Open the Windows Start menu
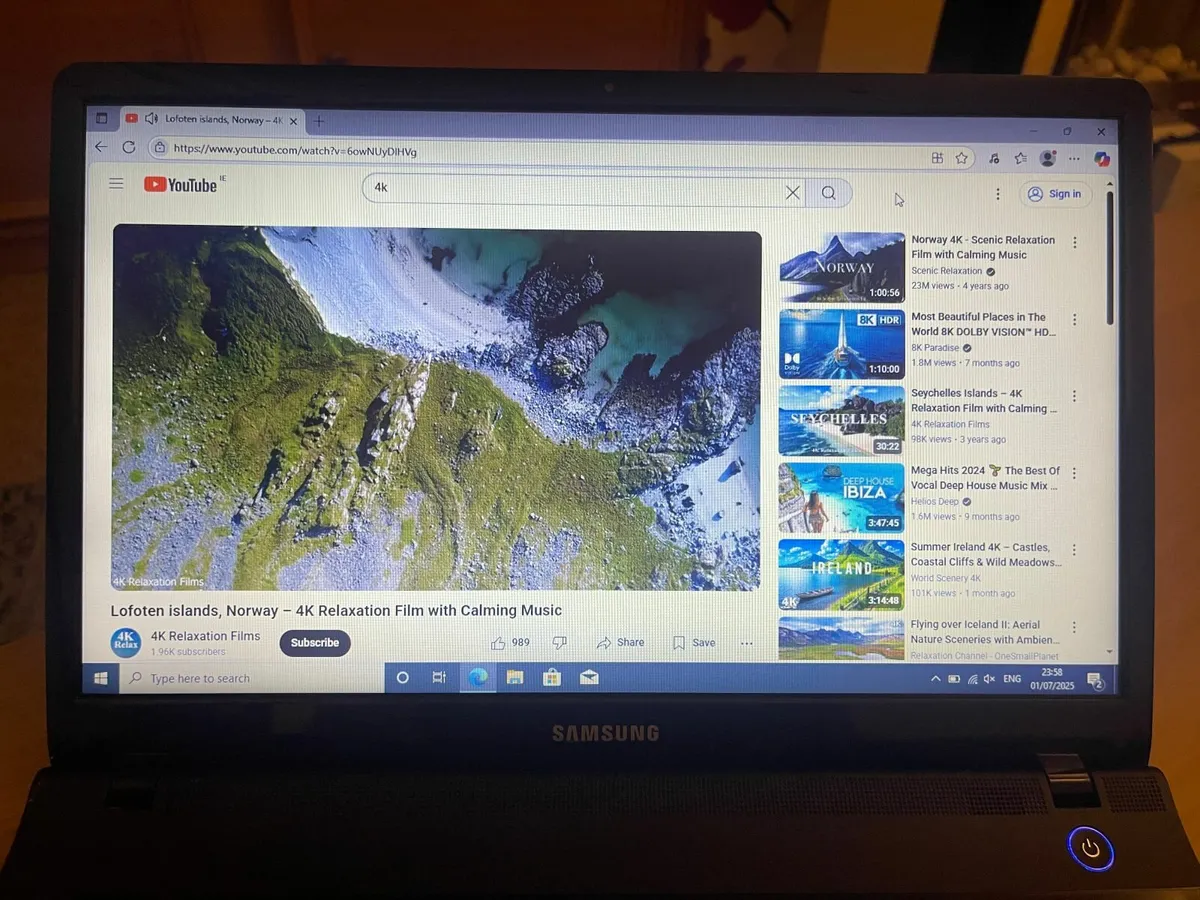The height and width of the screenshot is (900, 1200). point(101,678)
